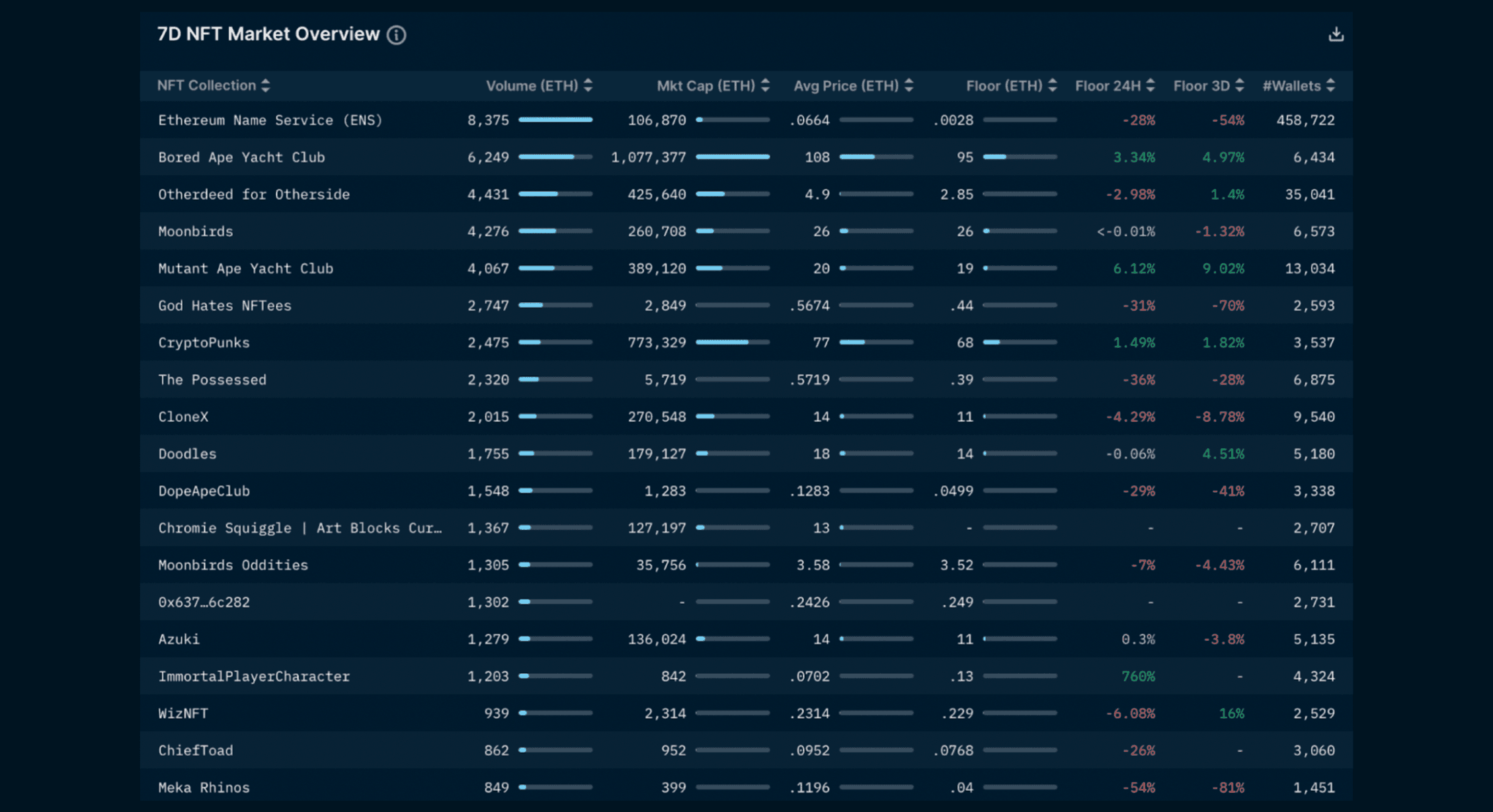Click the CryptoPunks floor price bar
The height and width of the screenshot is (812, 1493).
pyautogui.click(x=1020, y=342)
